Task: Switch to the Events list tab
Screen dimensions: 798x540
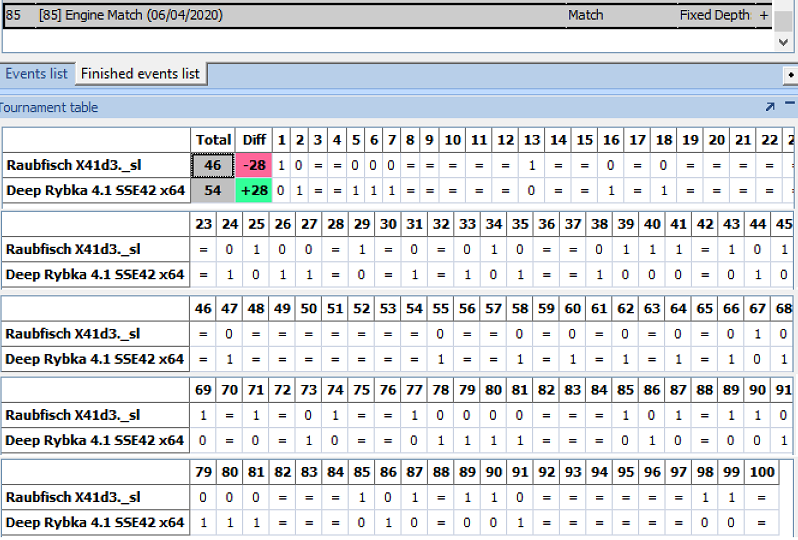Action: pos(36,74)
